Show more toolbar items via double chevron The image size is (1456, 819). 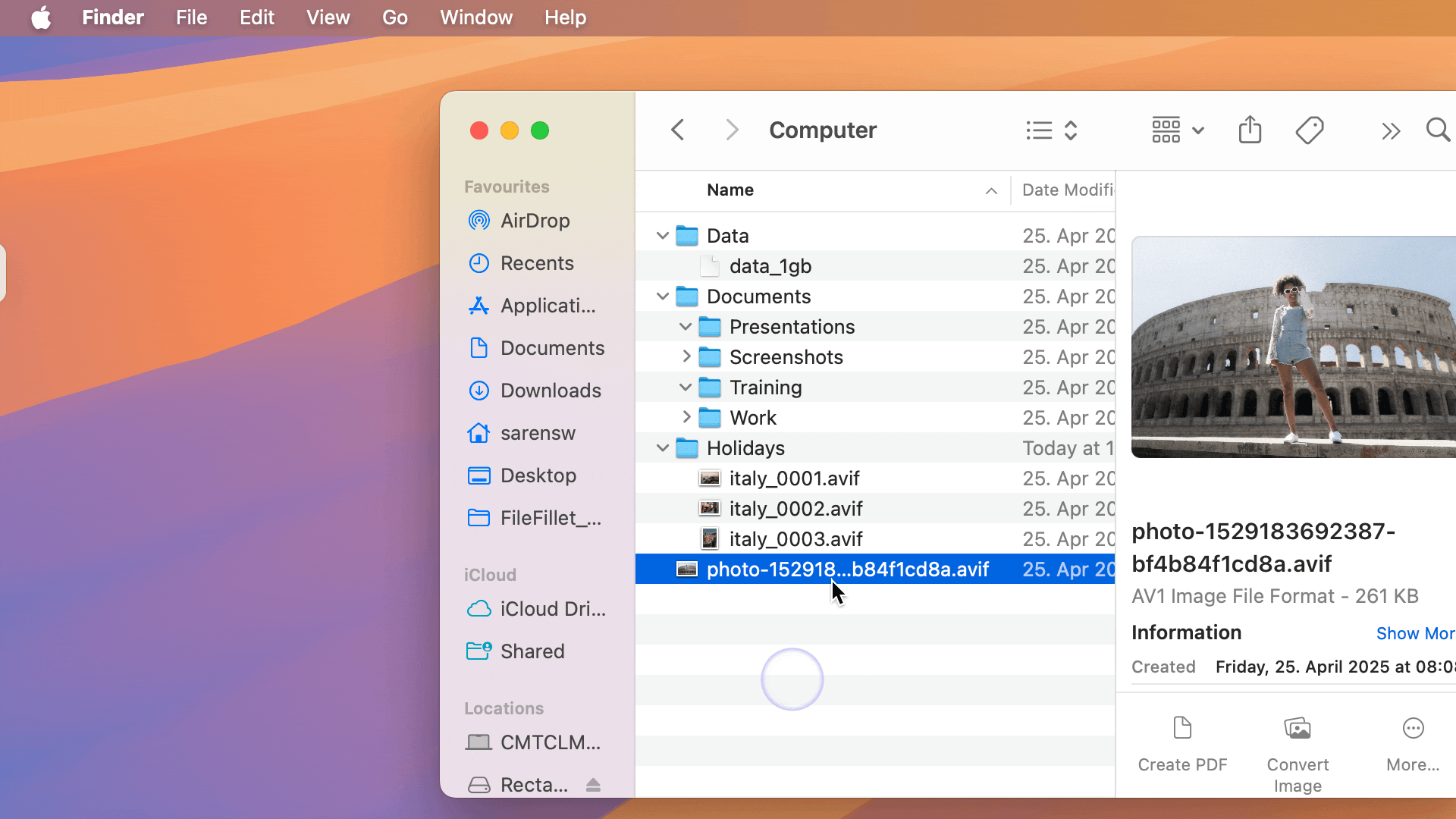pyautogui.click(x=1390, y=131)
